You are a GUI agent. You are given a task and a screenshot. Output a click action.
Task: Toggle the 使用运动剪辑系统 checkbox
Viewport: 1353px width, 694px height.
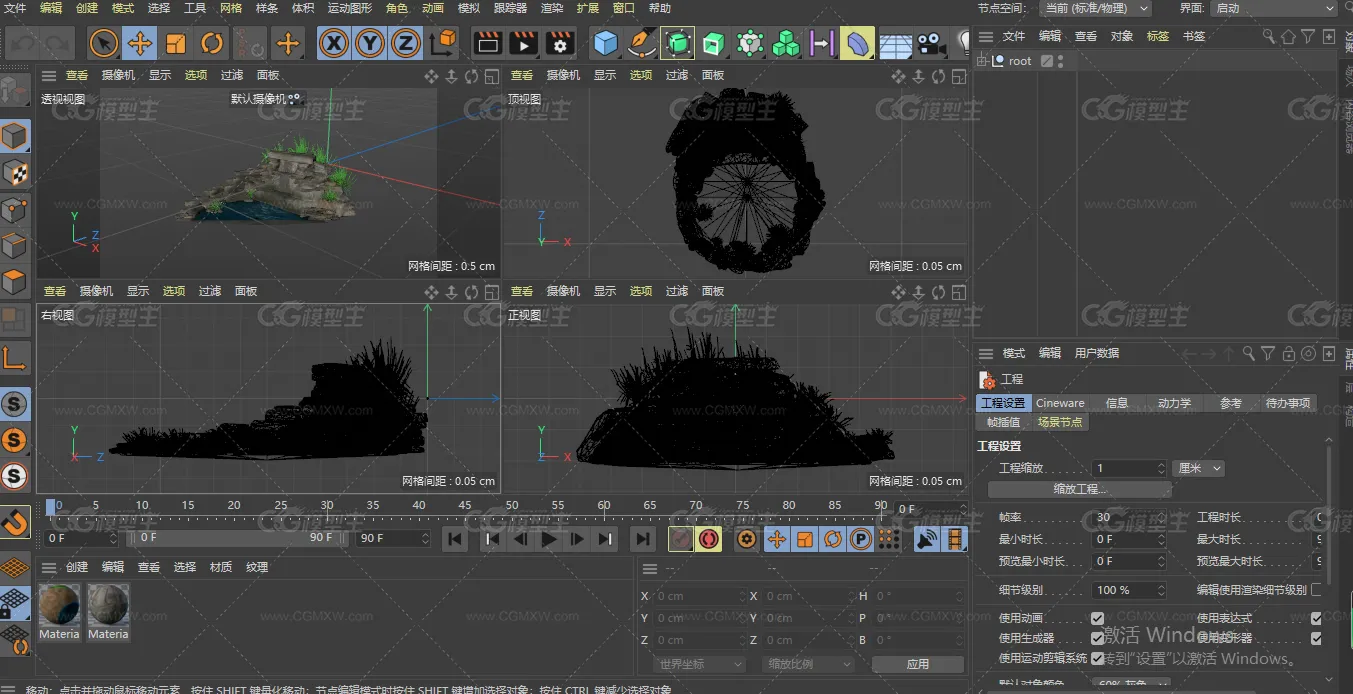(1098, 658)
